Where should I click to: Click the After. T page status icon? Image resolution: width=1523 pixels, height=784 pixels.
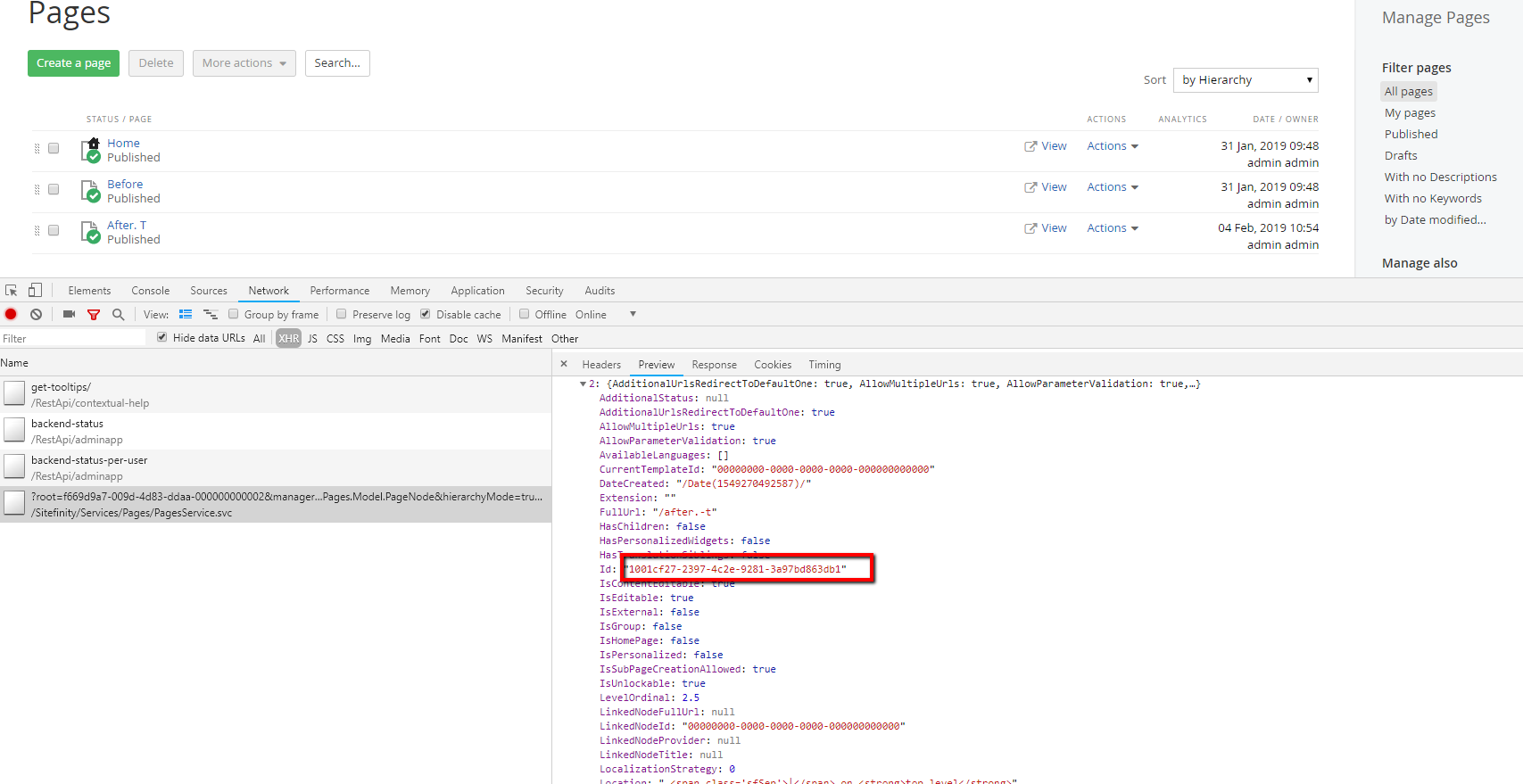pos(90,232)
